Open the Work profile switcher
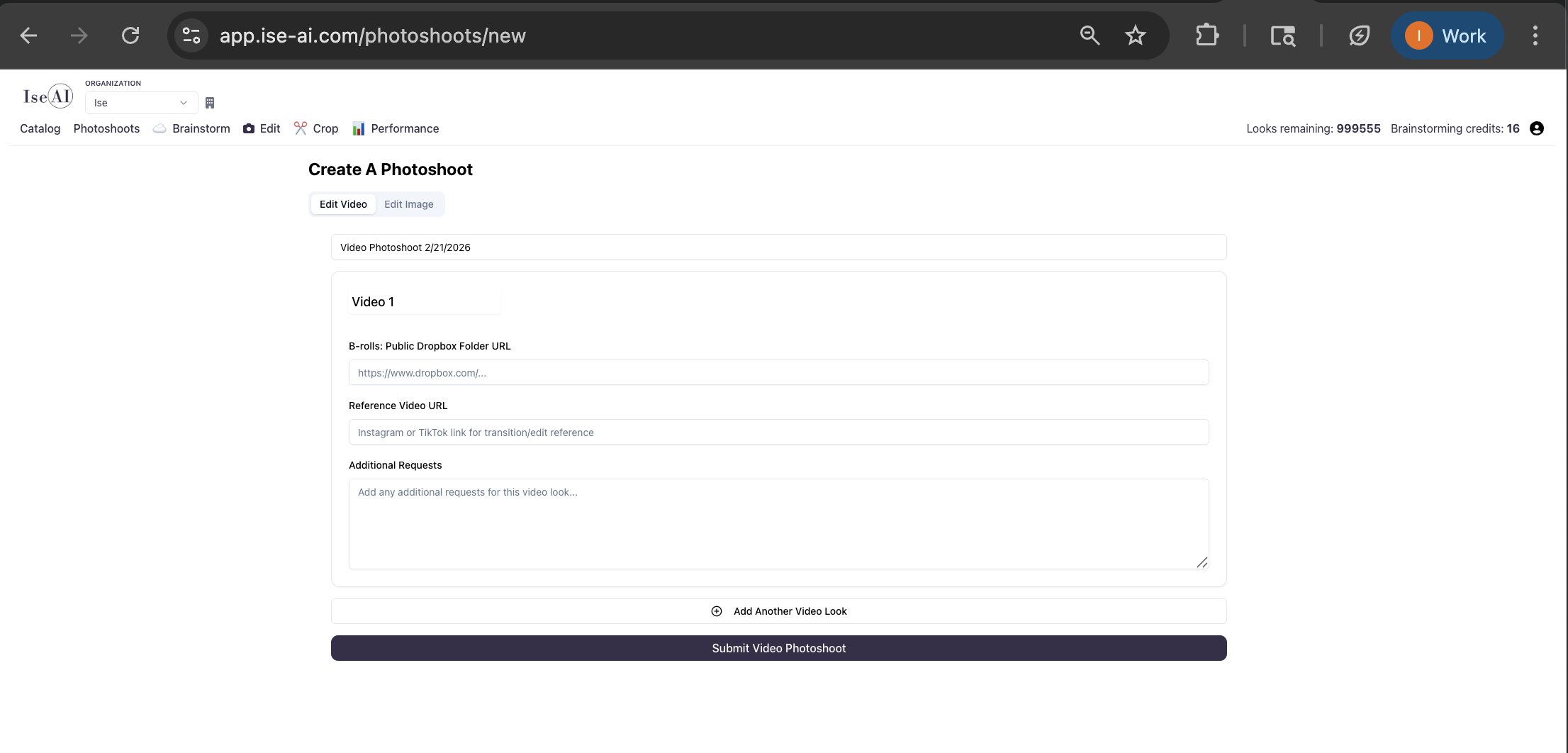1568x753 pixels. 1447,35
